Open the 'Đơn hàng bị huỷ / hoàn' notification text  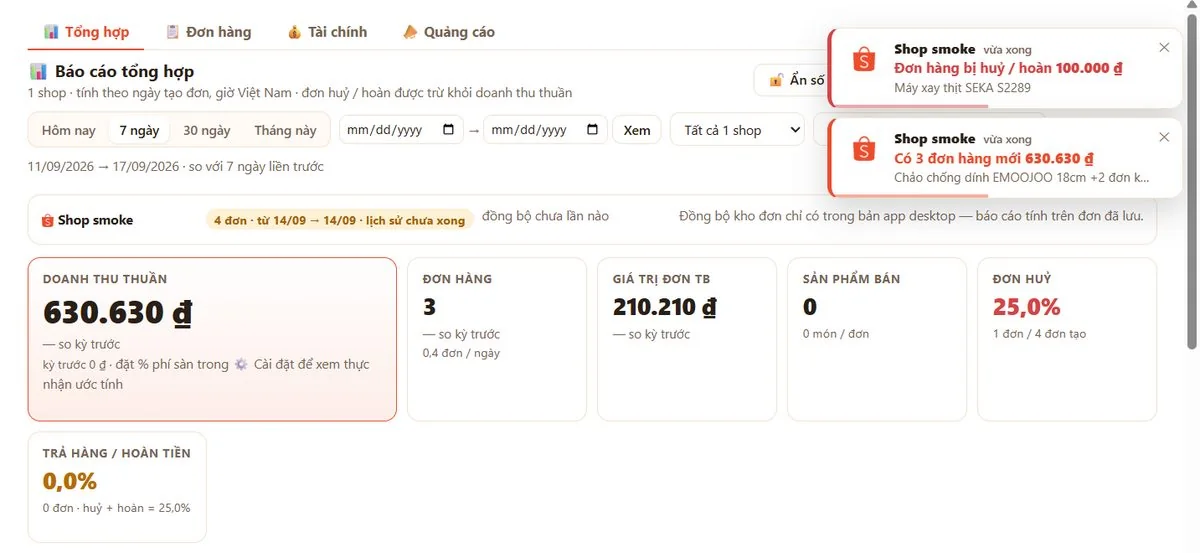click(x=1008, y=68)
